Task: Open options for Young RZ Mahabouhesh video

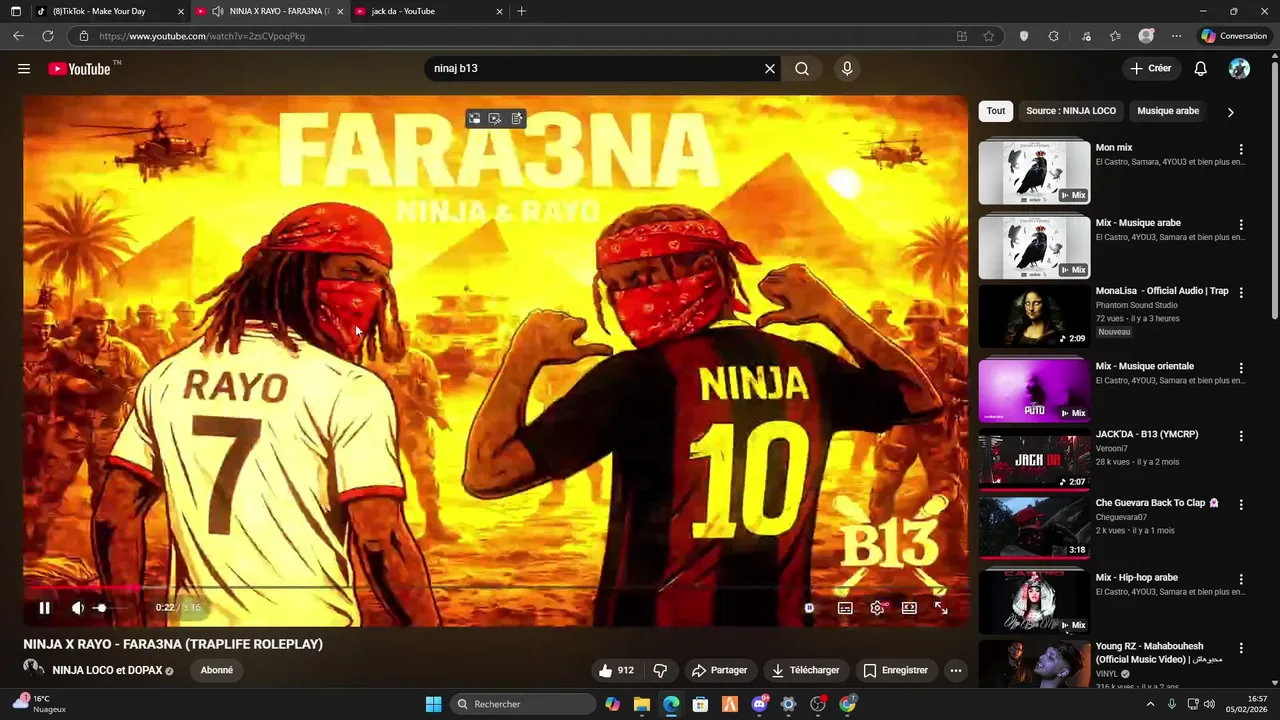Action: point(1241,648)
